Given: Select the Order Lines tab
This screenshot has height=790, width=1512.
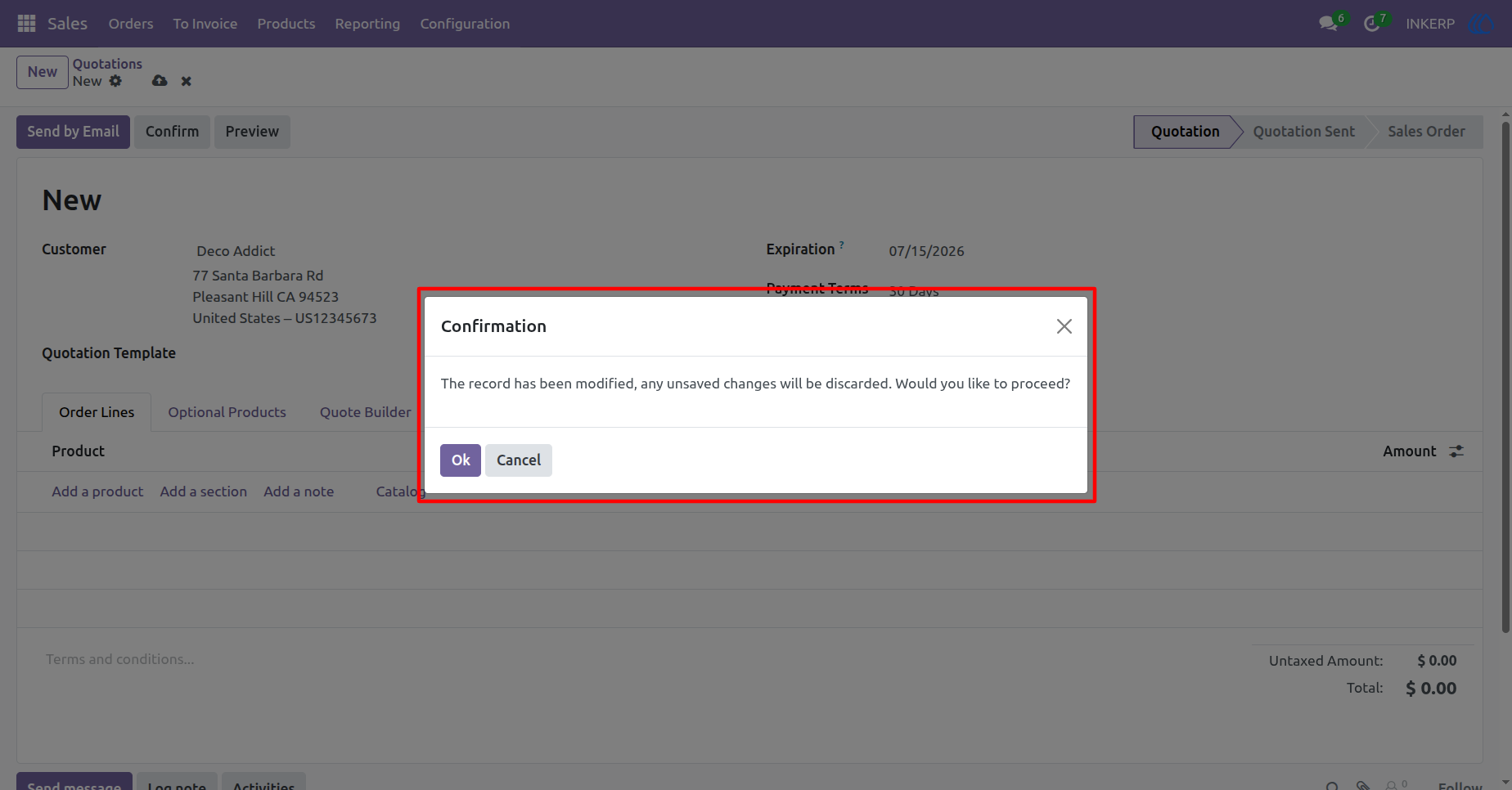Looking at the screenshot, I should click(x=97, y=412).
